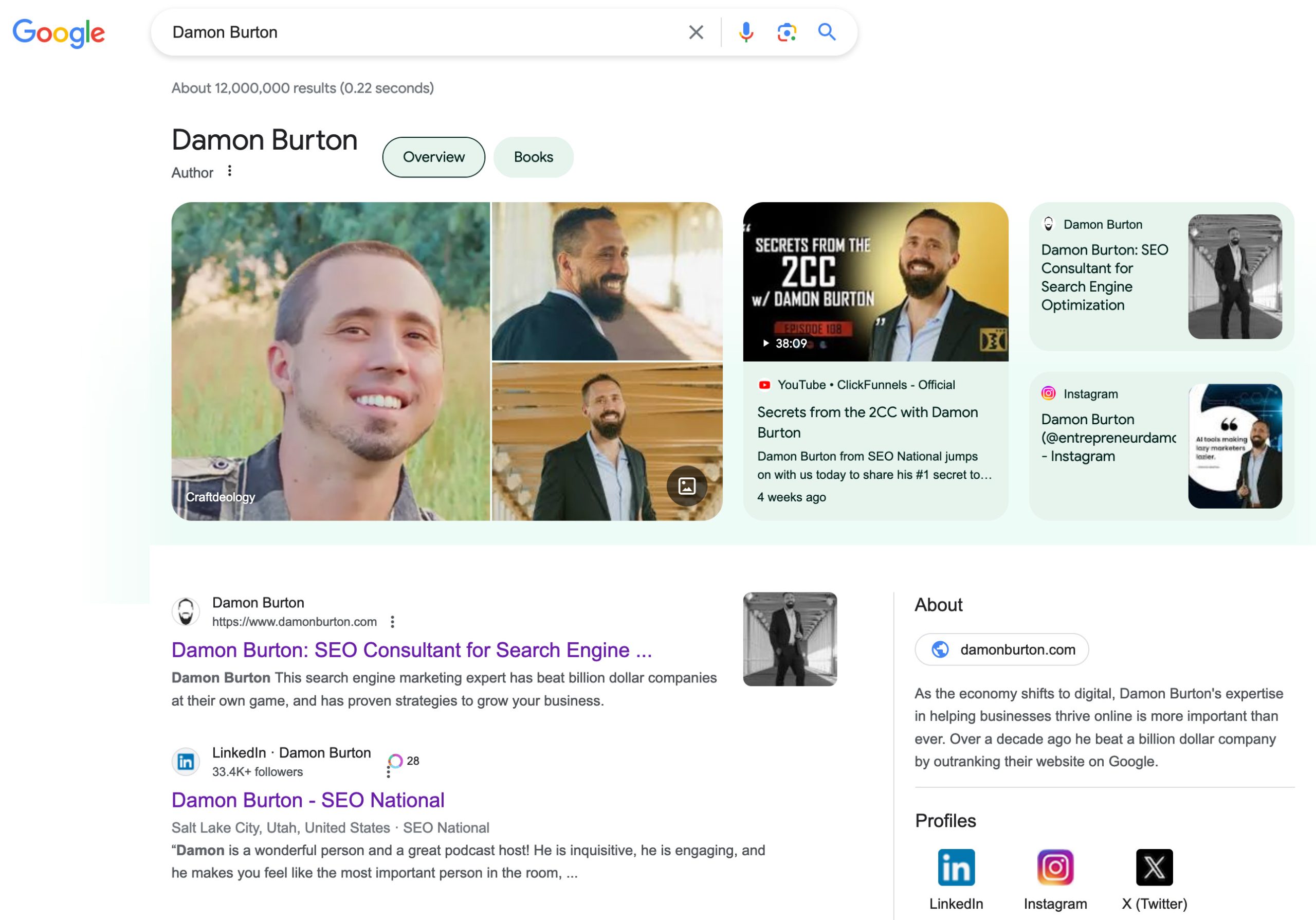Click "33.4K+ followers" text

pos(258,771)
